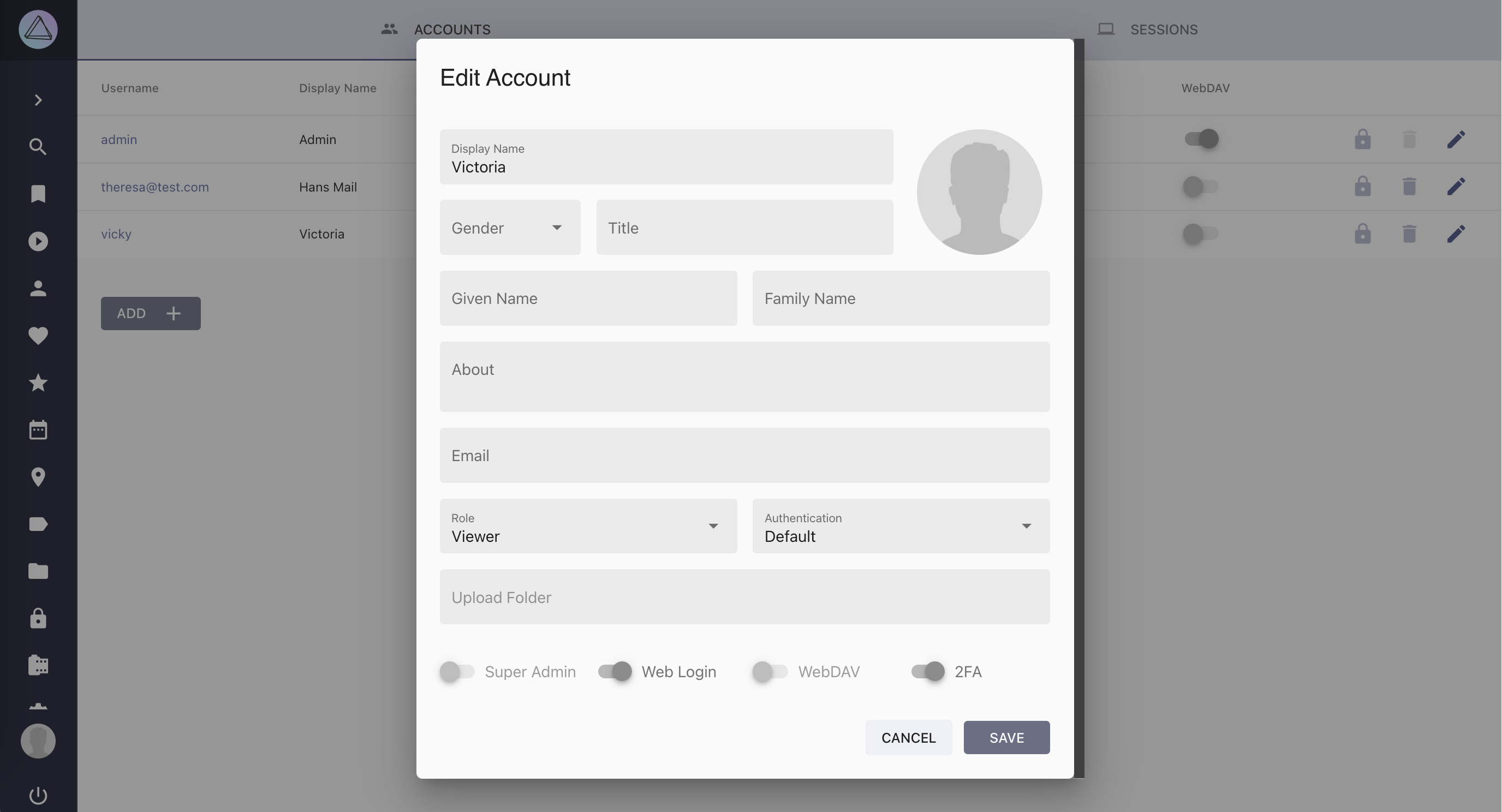Click the Play/Media icon in sidebar
The height and width of the screenshot is (812, 1502).
pos(38,241)
